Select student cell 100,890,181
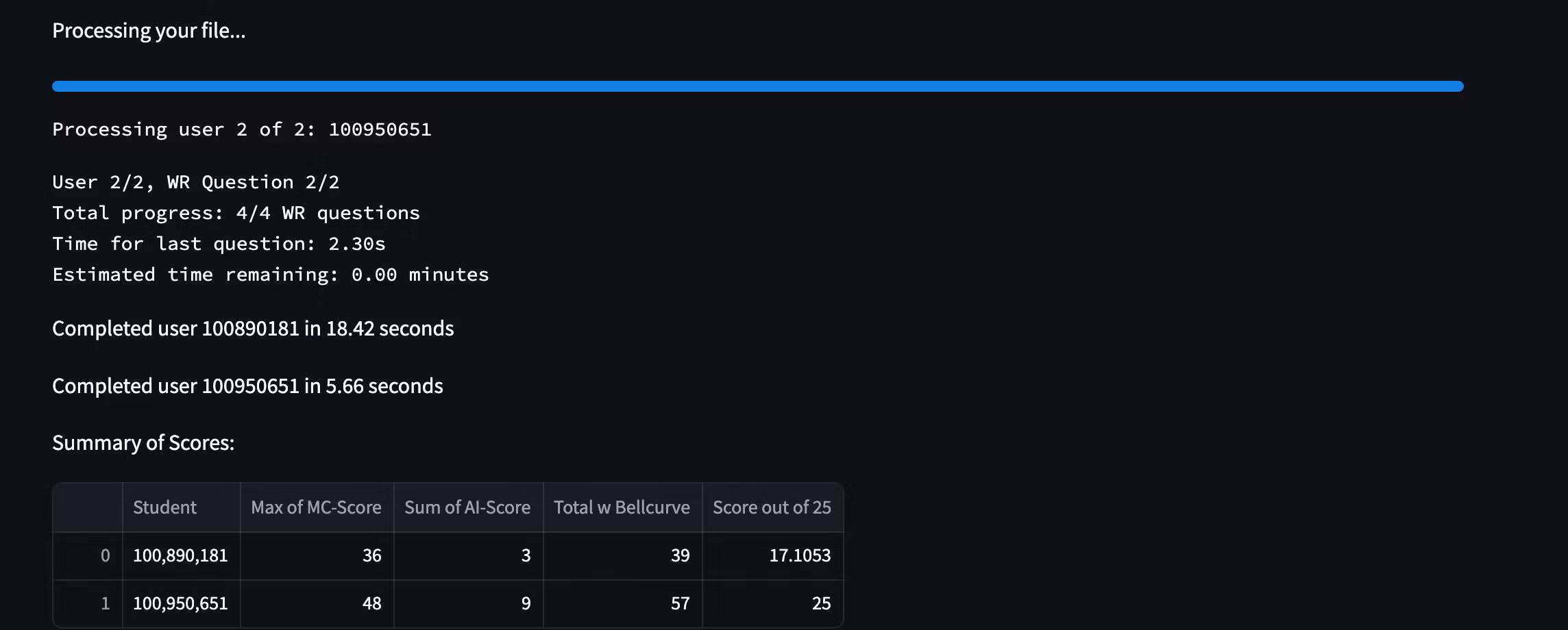 pos(180,555)
